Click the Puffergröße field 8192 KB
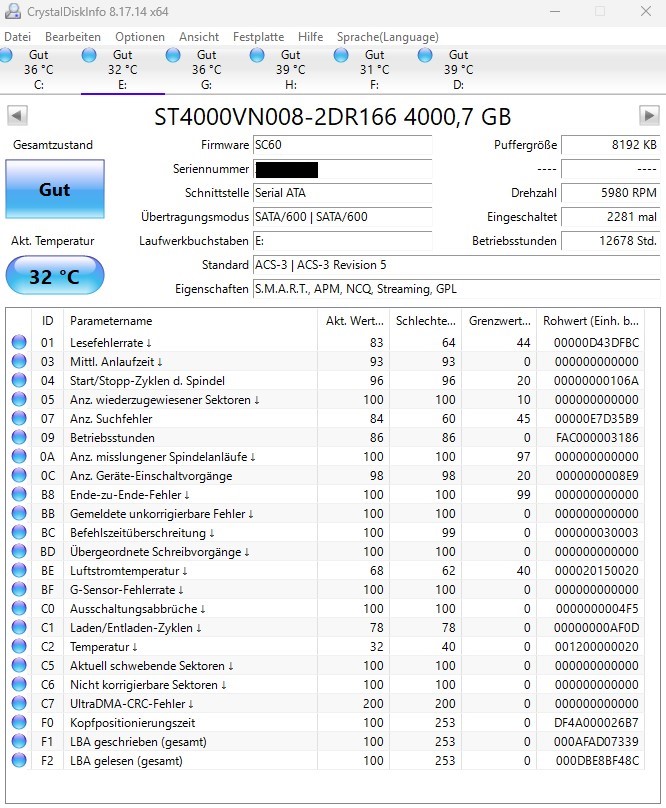The height and width of the screenshot is (808, 666). click(x=610, y=145)
